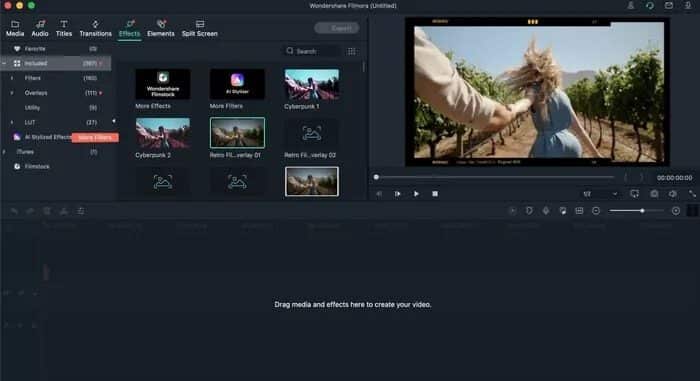Select the Included category row
Viewport: 700px width, 381px height.
pyautogui.click(x=55, y=63)
